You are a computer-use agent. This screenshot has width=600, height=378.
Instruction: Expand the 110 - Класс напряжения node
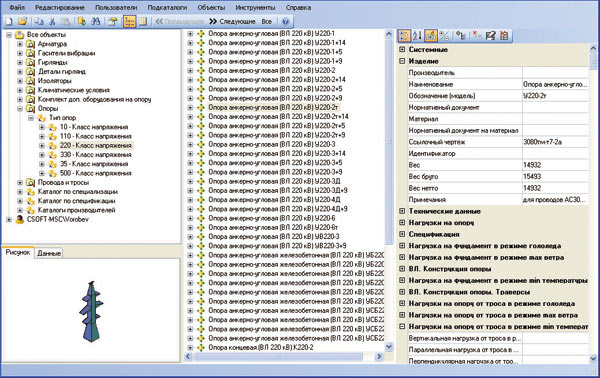tap(42, 136)
